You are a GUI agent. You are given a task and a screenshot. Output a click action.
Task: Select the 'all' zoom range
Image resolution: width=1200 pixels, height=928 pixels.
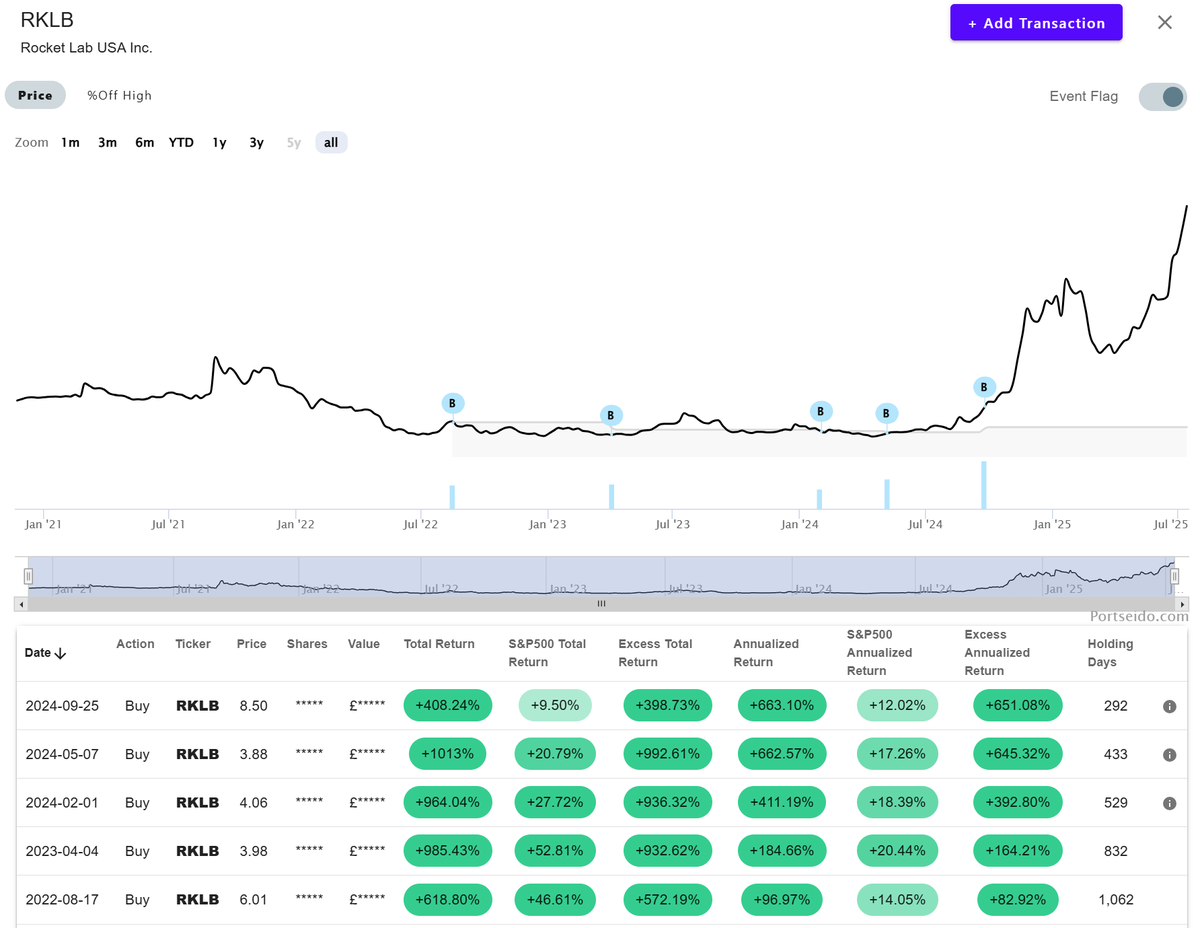[331, 142]
